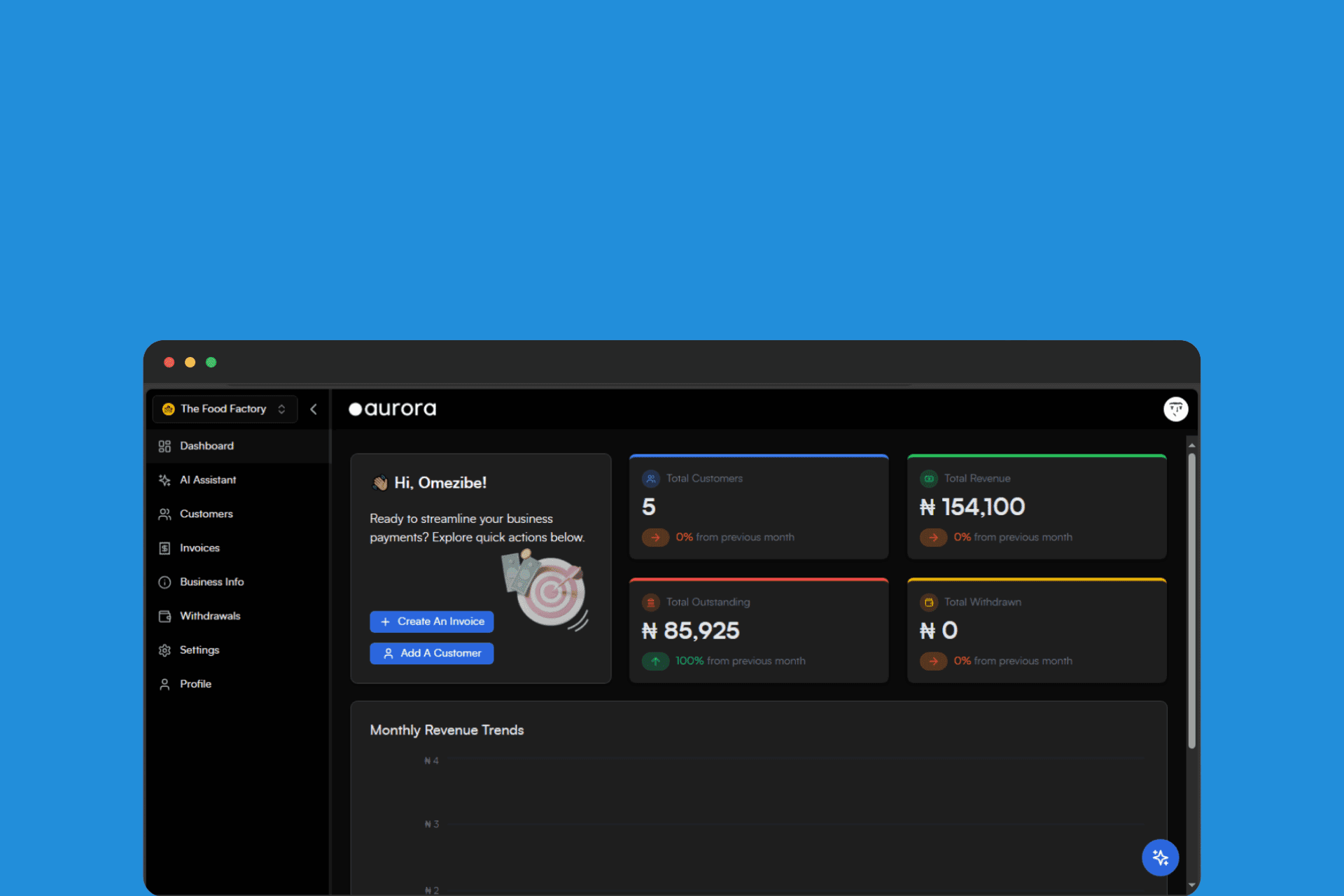Click the user avatar in the top right

pos(1175,409)
